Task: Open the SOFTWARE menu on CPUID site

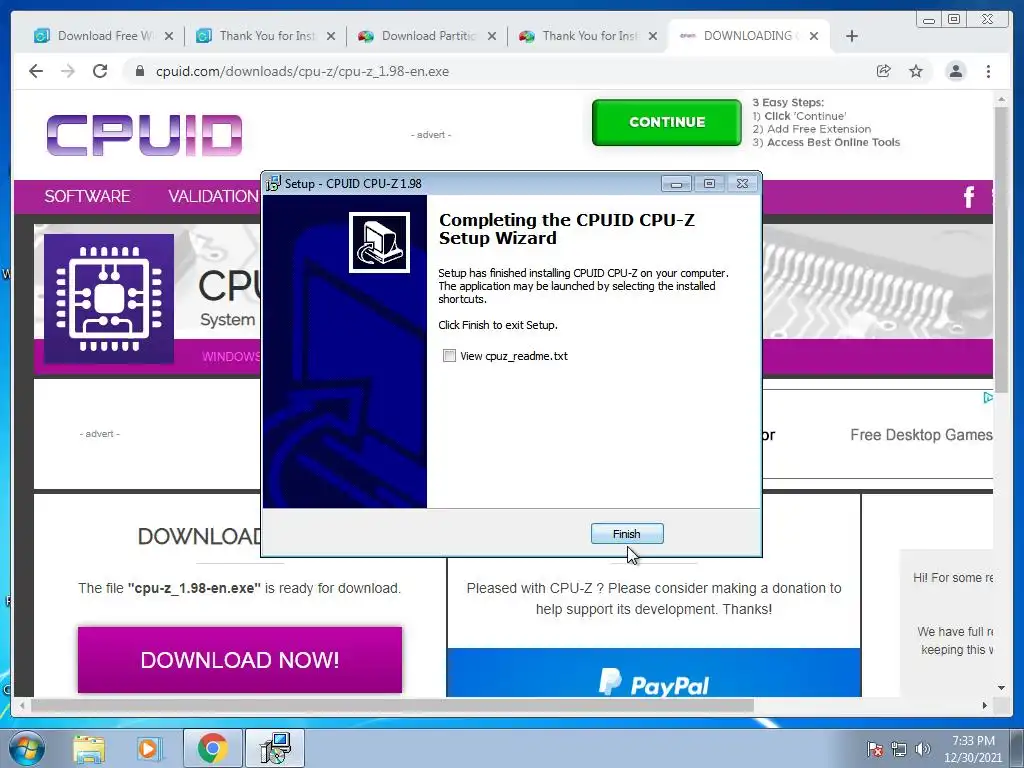Action: (87, 196)
